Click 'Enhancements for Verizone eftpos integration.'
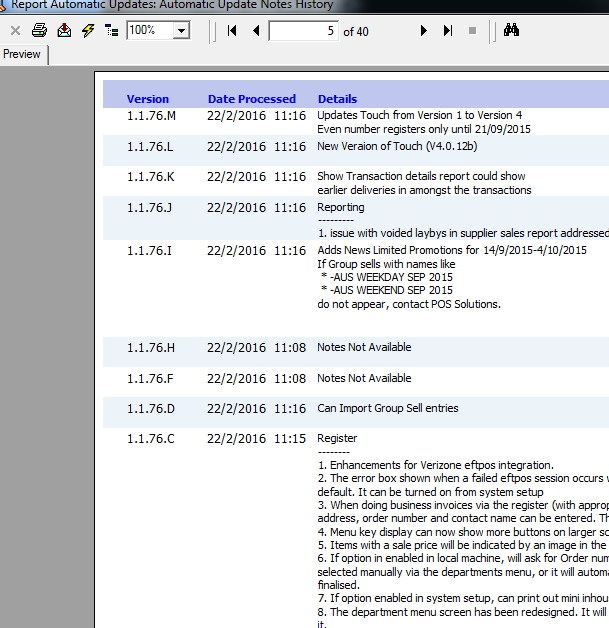The image size is (609, 628). tap(442, 465)
